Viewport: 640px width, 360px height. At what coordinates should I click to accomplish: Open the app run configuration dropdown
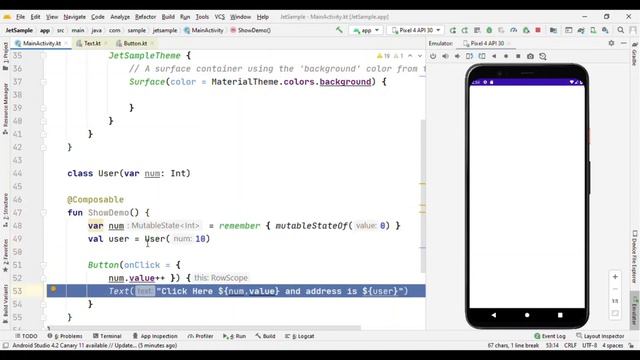[x=366, y=30]
